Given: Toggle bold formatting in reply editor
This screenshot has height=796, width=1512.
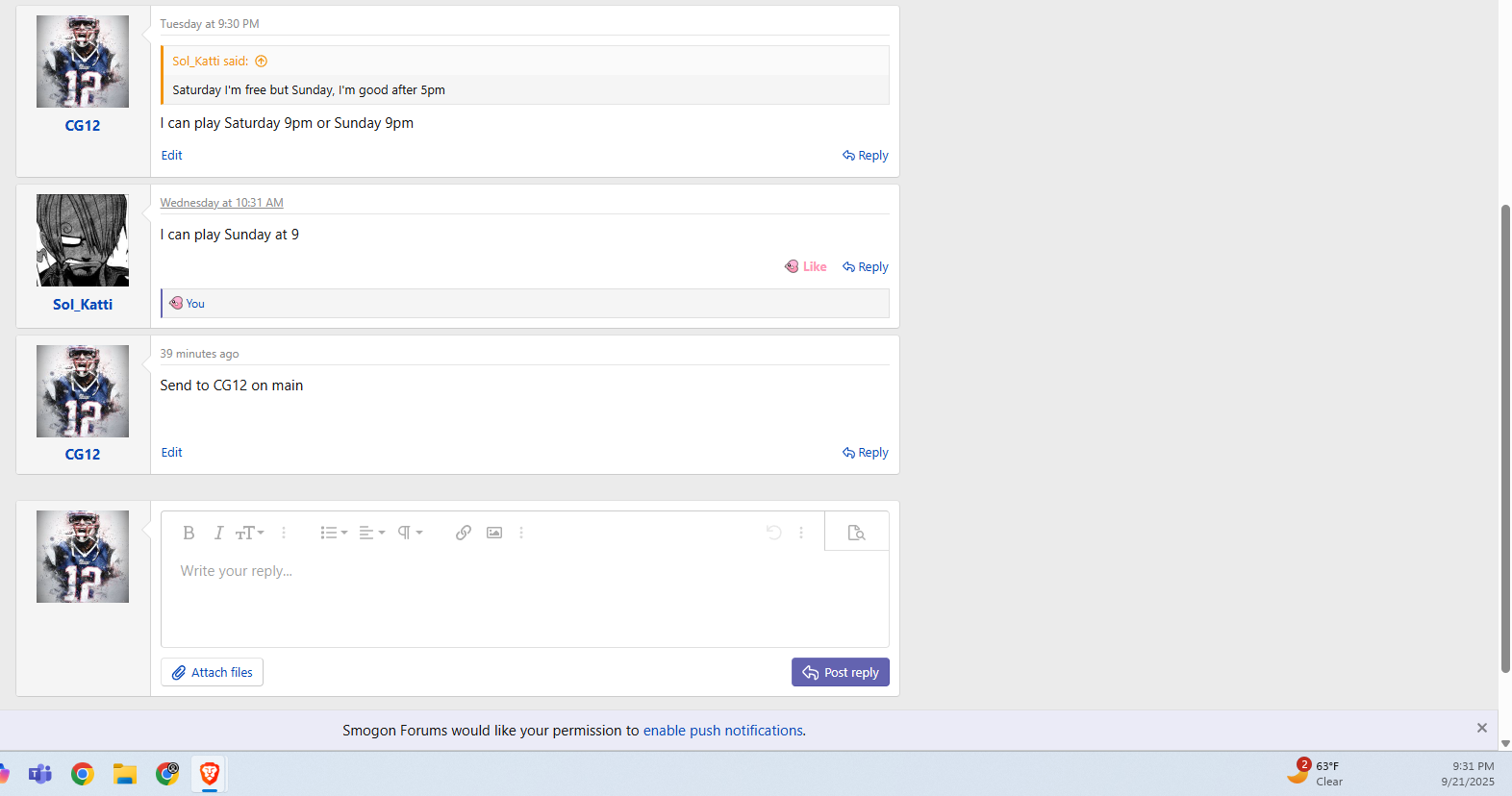Looking at the screenshot, I should (189, 533).
